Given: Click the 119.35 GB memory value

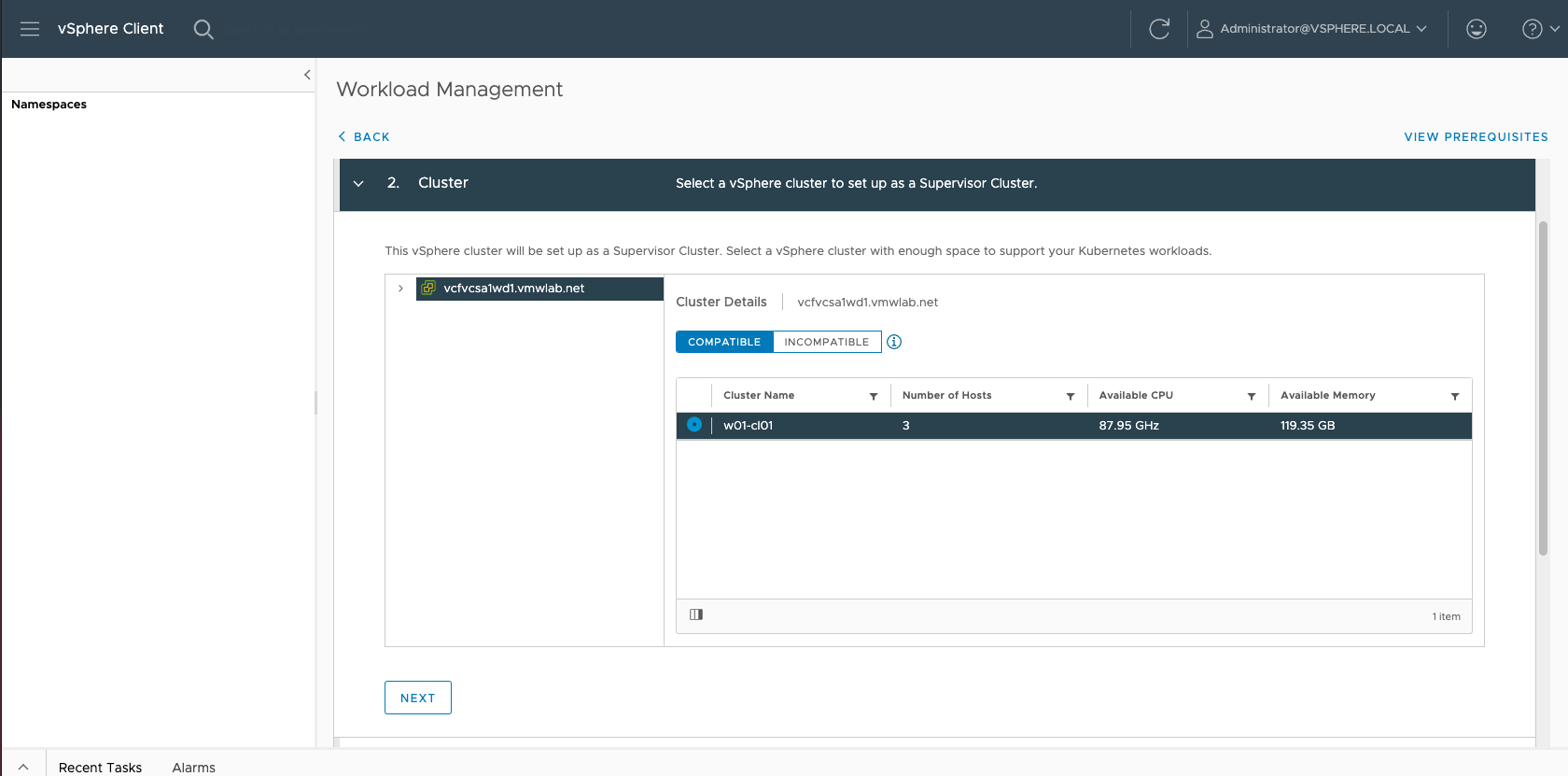Looking at the screenshot, I should (x=1308, y=426).
